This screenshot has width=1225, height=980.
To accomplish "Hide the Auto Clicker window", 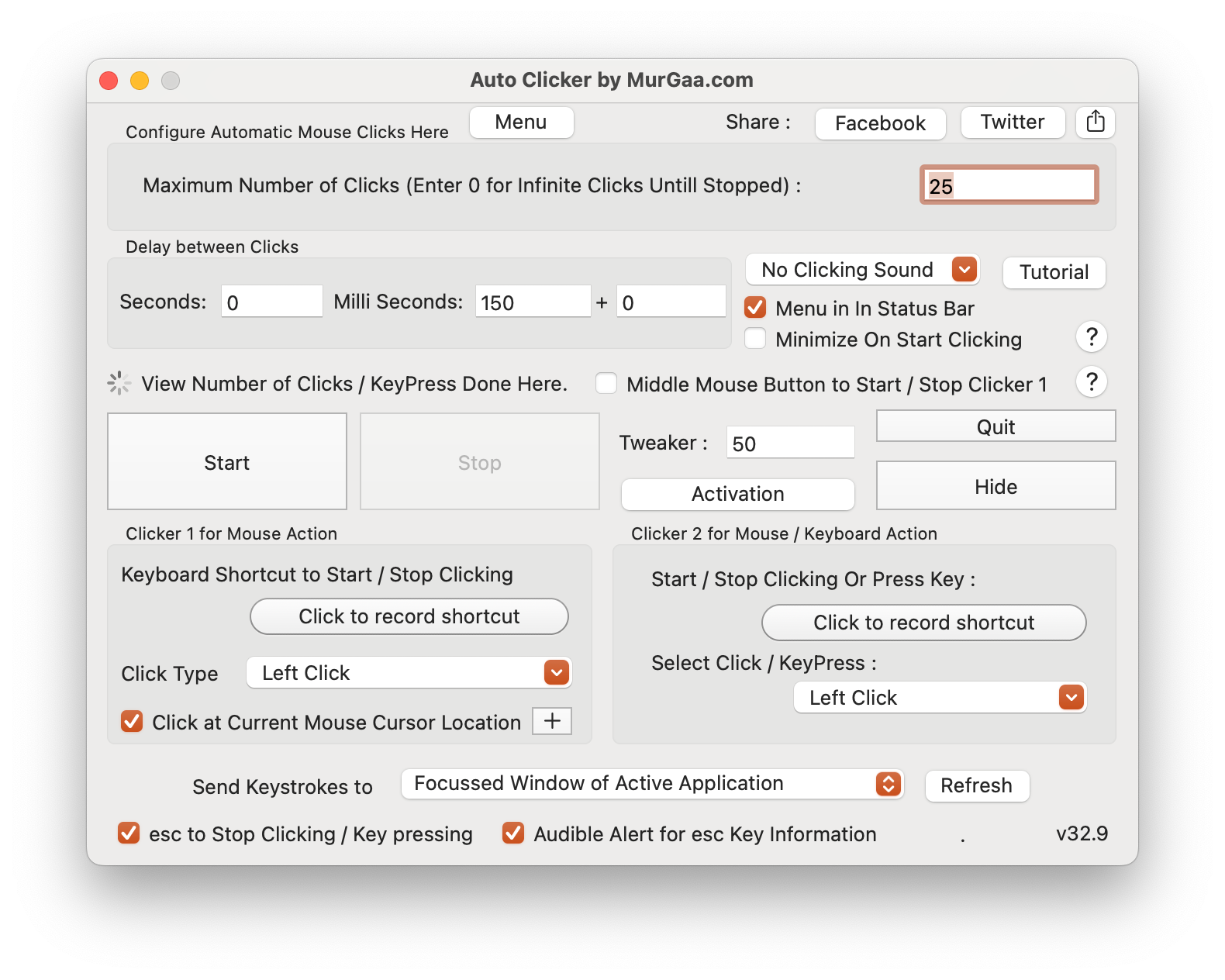I will (x=996, y=486).
